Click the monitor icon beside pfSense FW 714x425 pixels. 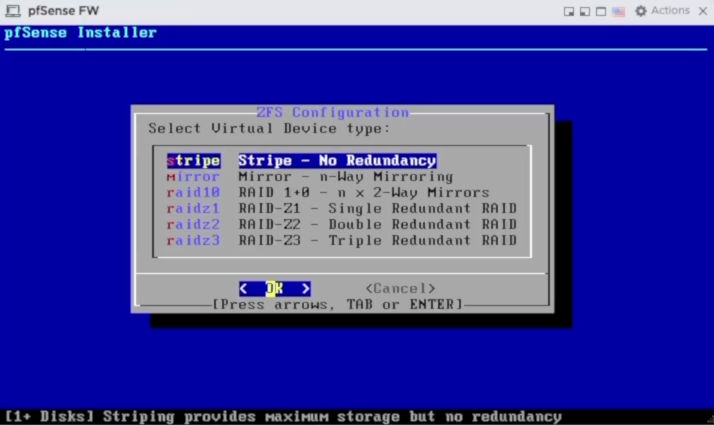pos(13,11)
